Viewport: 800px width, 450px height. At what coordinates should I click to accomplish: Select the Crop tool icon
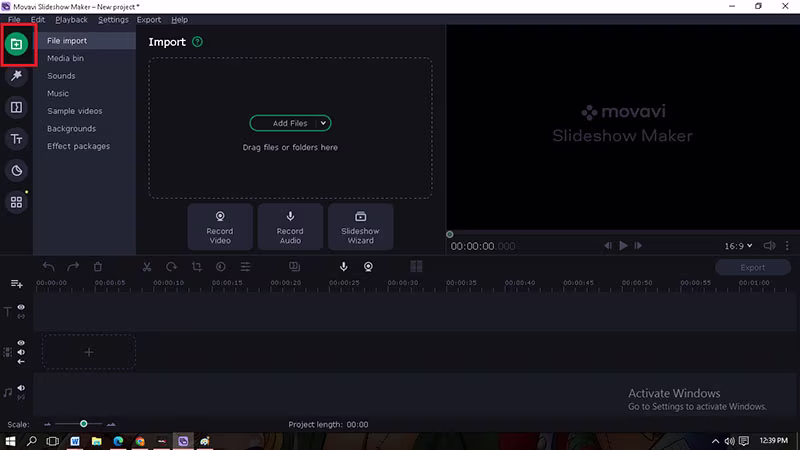coord(196,266)
